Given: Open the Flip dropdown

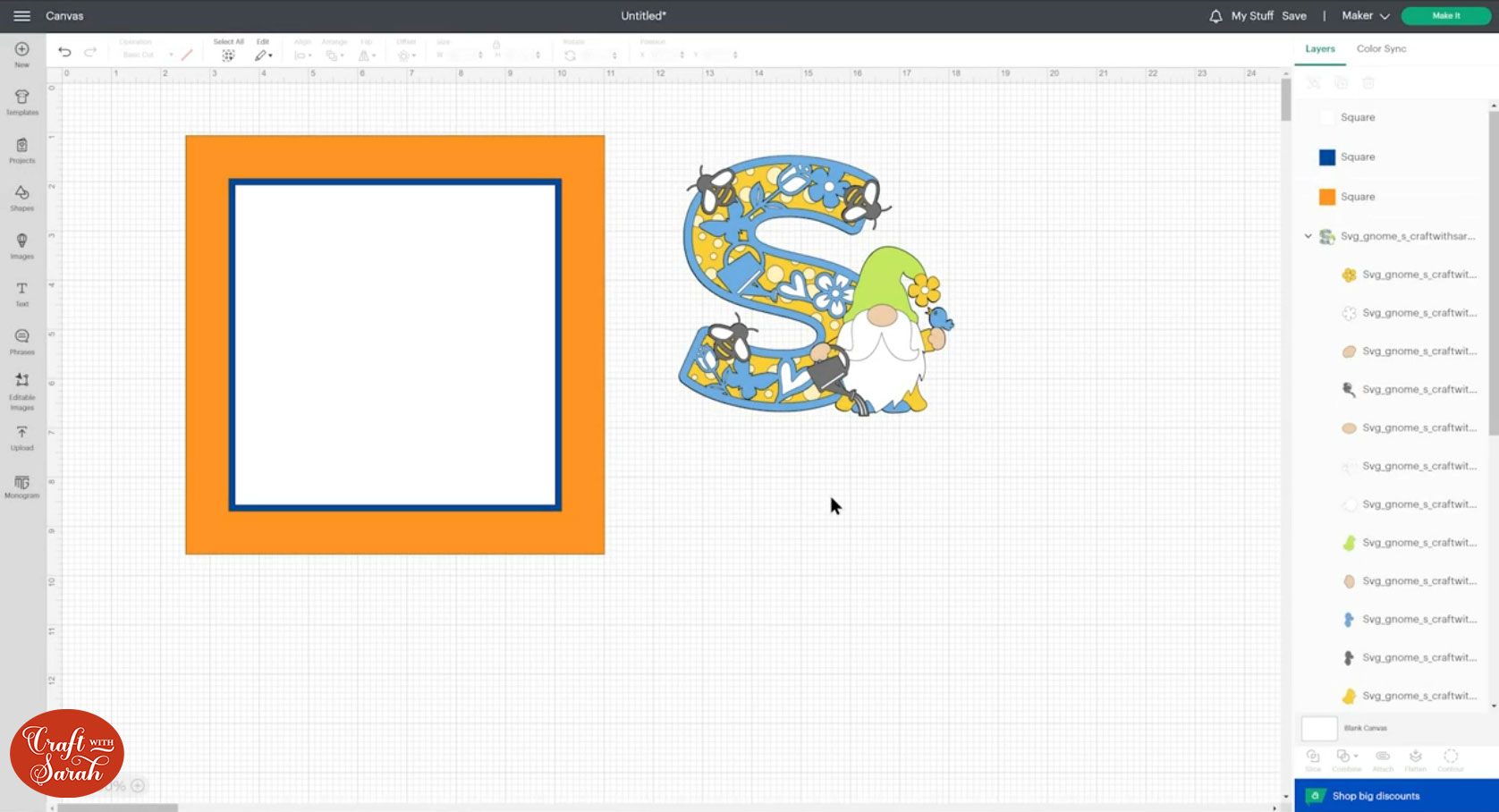Looking at the screenshot, I should (x=367, y=55).
